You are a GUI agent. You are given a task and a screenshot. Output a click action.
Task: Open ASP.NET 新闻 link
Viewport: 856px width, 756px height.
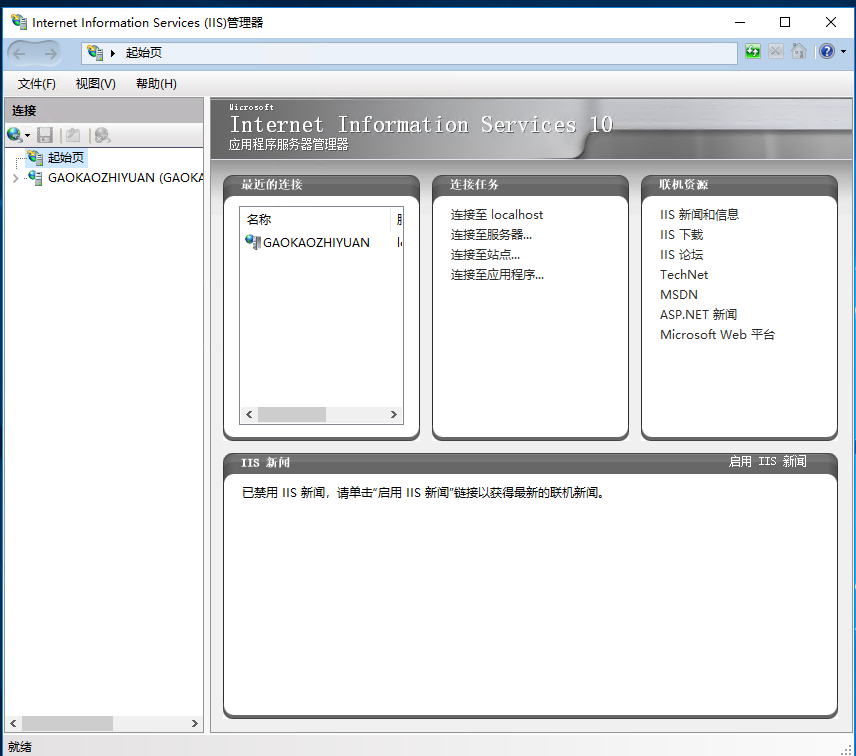(698, 314)
